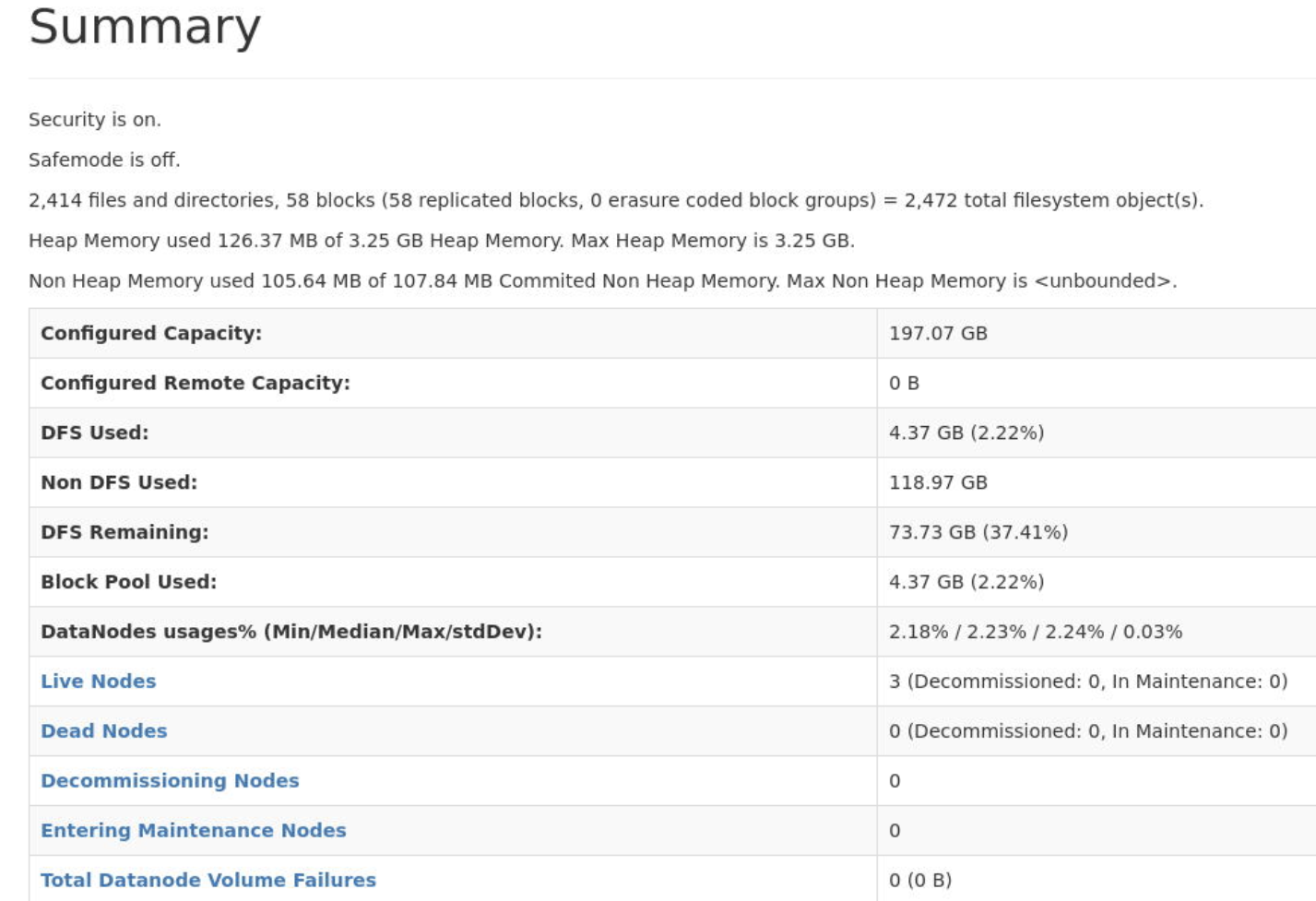
Task: Click the Summary heading
Action: 145,27
